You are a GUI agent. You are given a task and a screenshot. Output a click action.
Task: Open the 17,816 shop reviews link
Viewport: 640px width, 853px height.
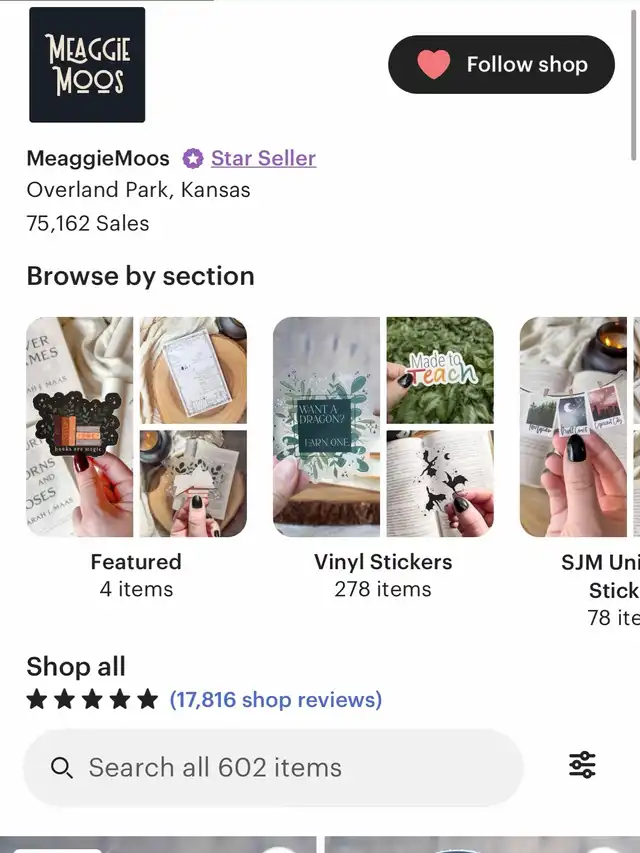[x=276, y=699]
